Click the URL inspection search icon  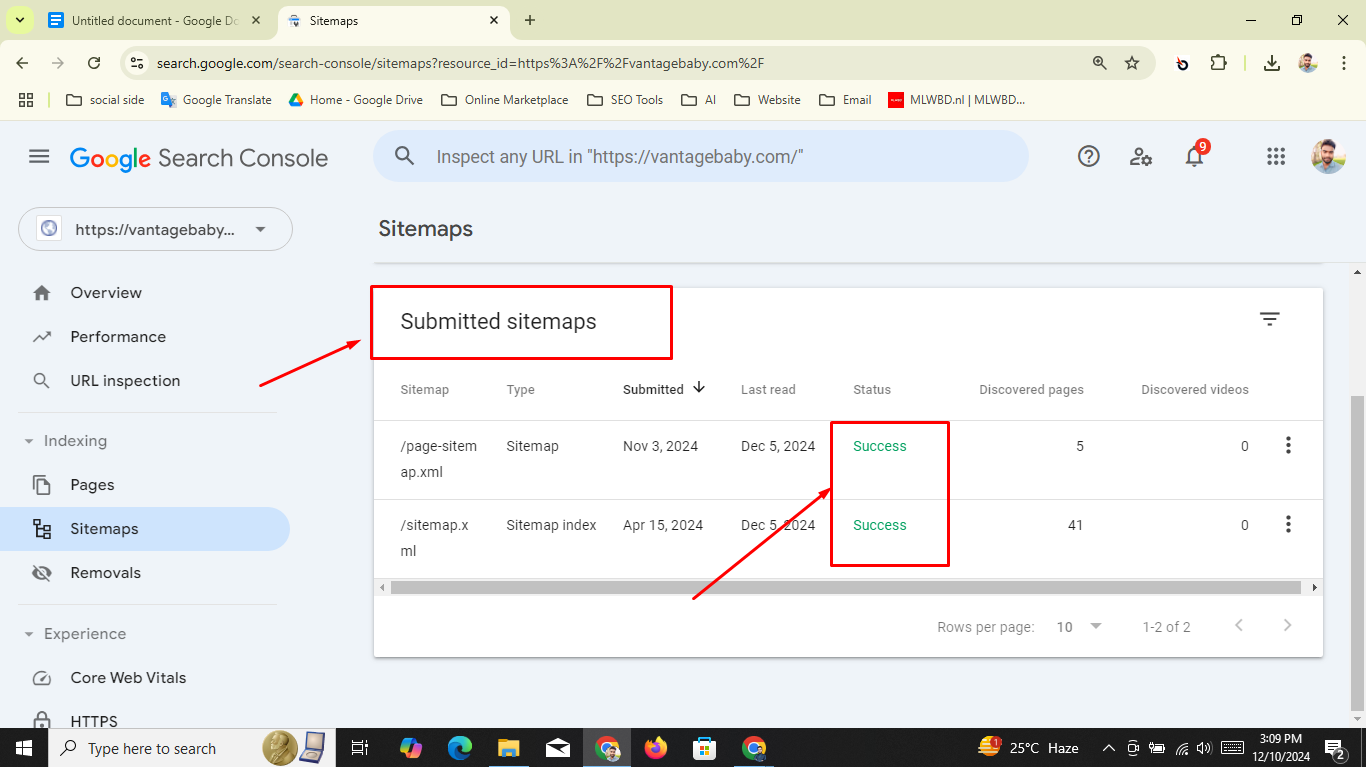[404, 156]
